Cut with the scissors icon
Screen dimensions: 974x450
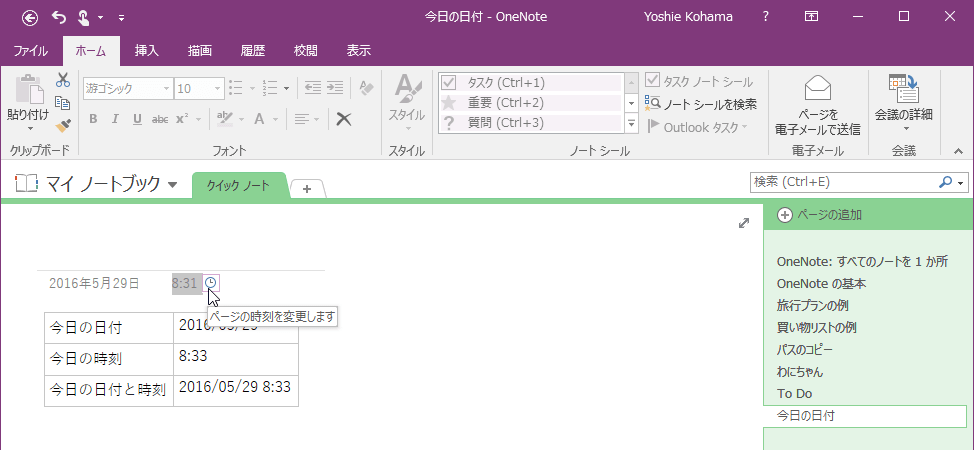click(63, 80)
